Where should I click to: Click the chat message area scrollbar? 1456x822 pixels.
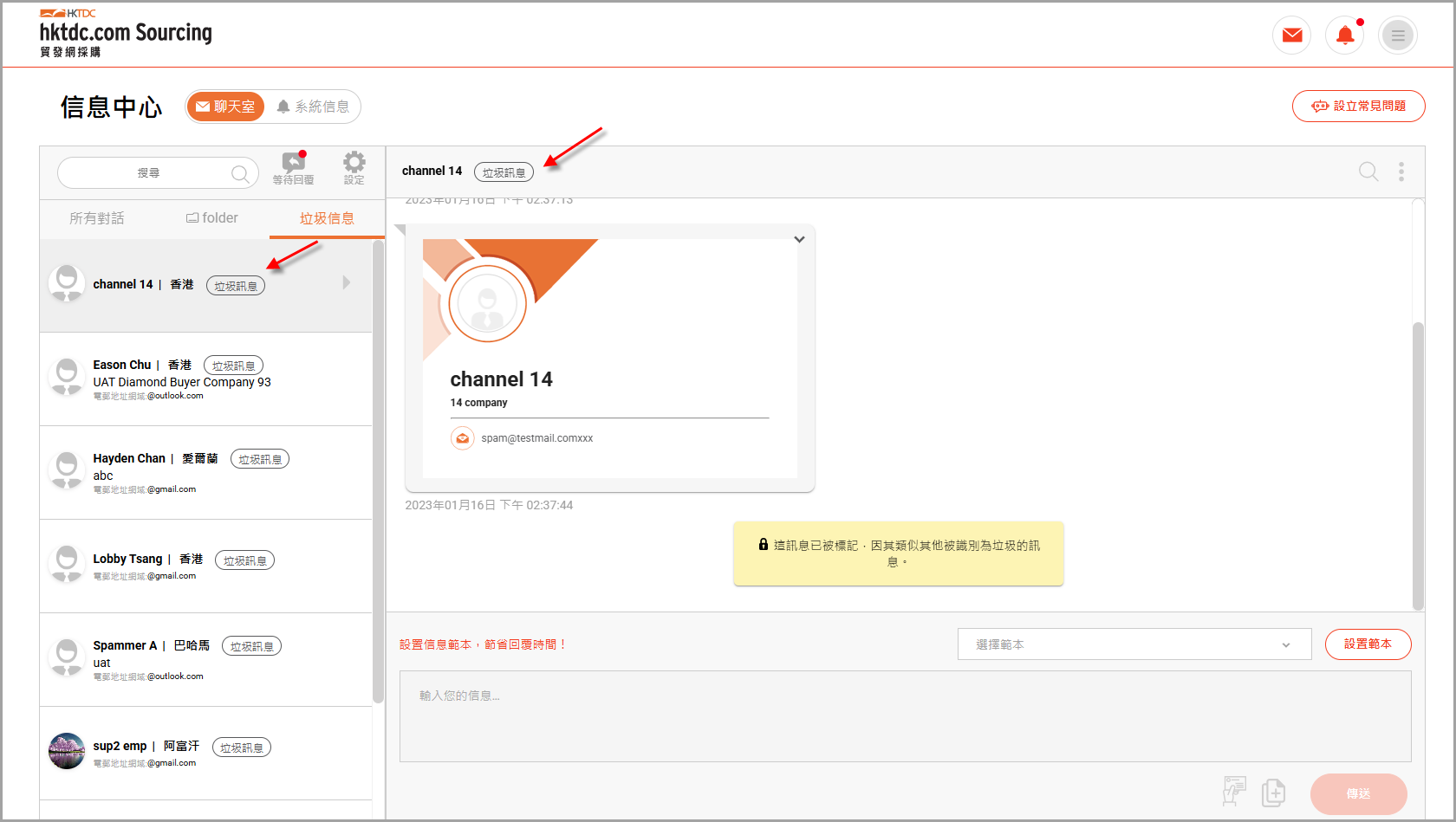tap(1418, 466)
